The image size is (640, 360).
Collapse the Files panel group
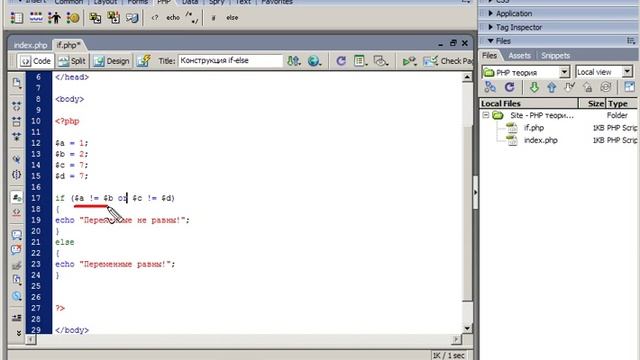click(x=491, y=41)
